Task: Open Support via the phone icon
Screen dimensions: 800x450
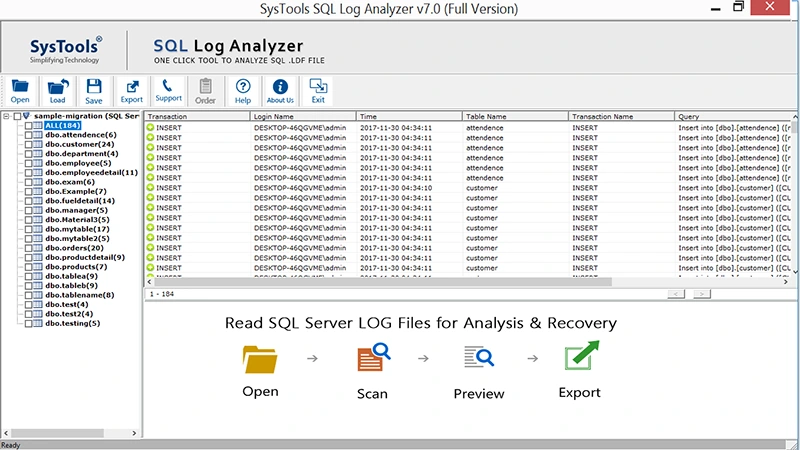Action: point(168,91)
